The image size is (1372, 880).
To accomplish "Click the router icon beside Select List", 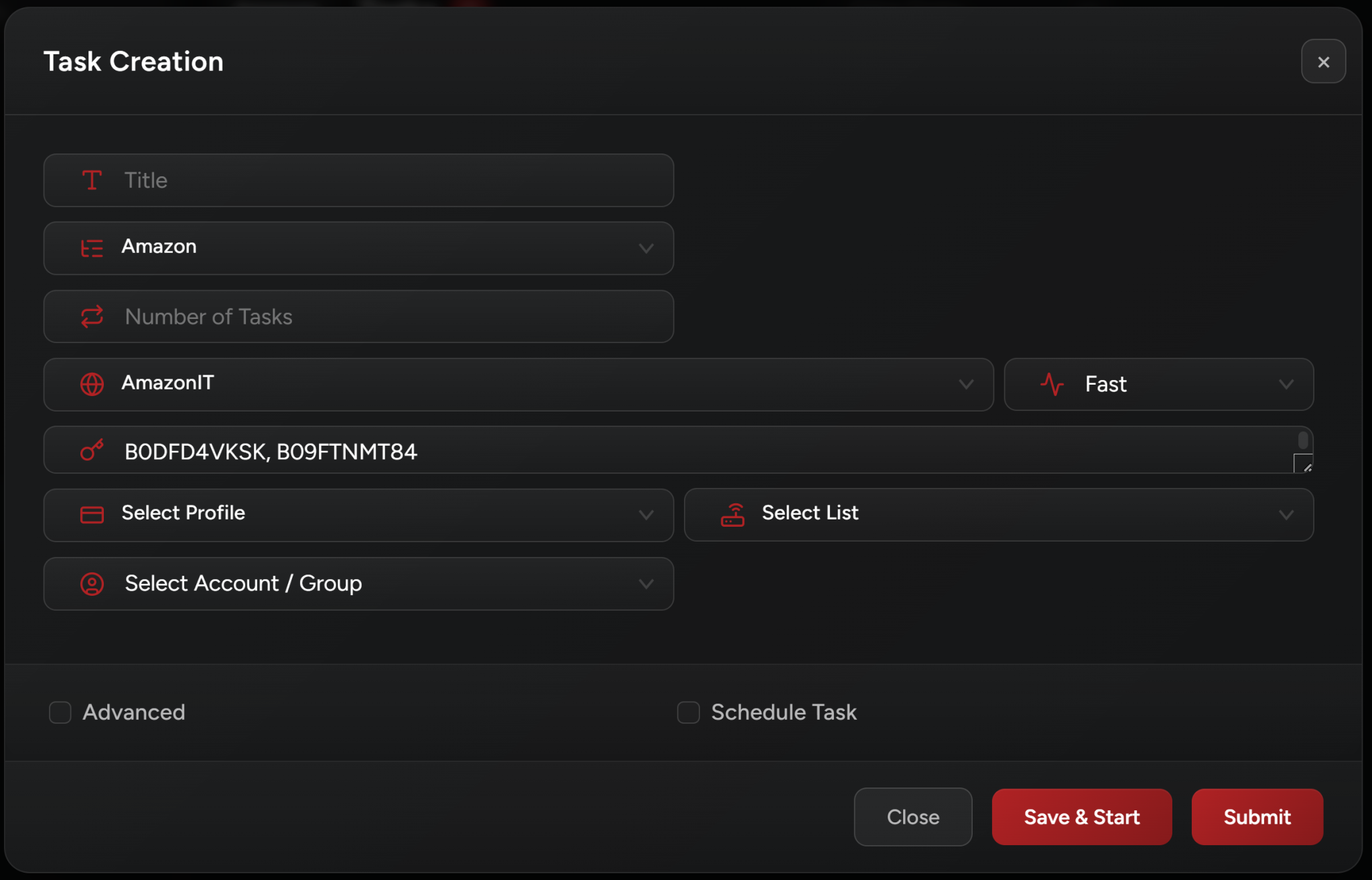I will tap(732, 515).
